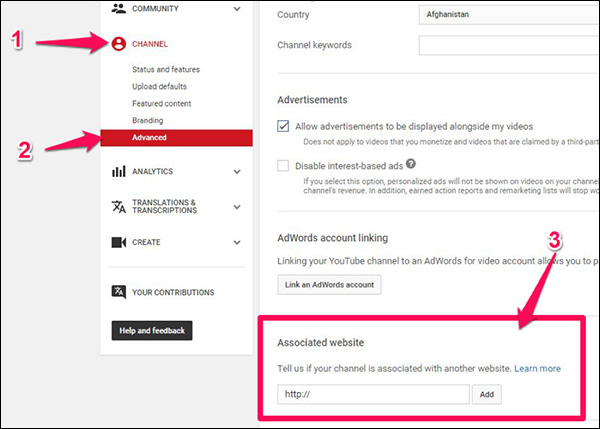Click the Create video camera icon
The width and height of the screenshot is (600, 429).
119,242
